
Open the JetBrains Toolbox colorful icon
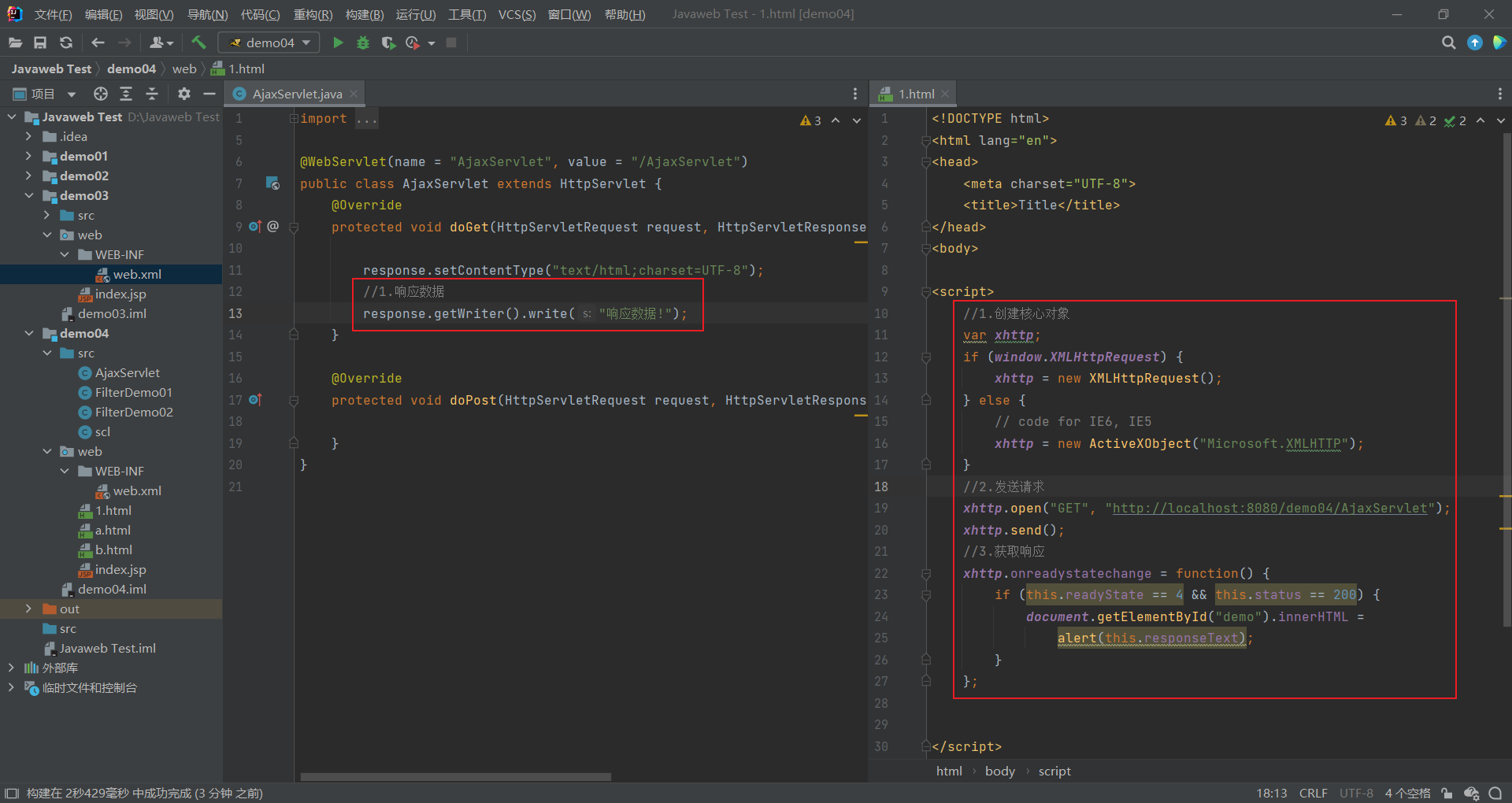(x=1499, y=43)
